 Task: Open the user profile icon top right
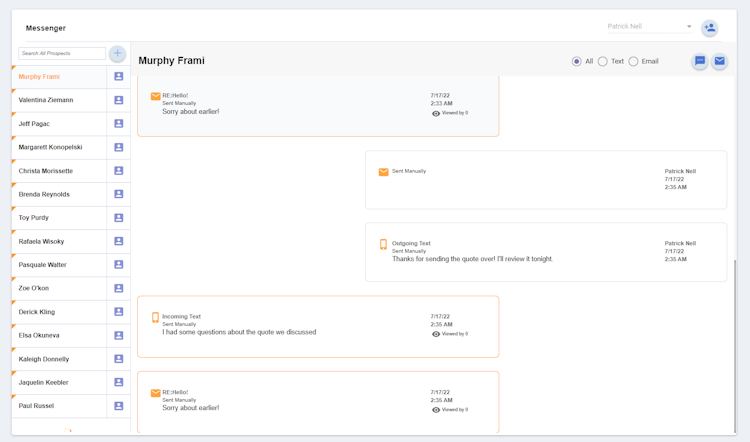pyautogui.click(x=709, y=28)
